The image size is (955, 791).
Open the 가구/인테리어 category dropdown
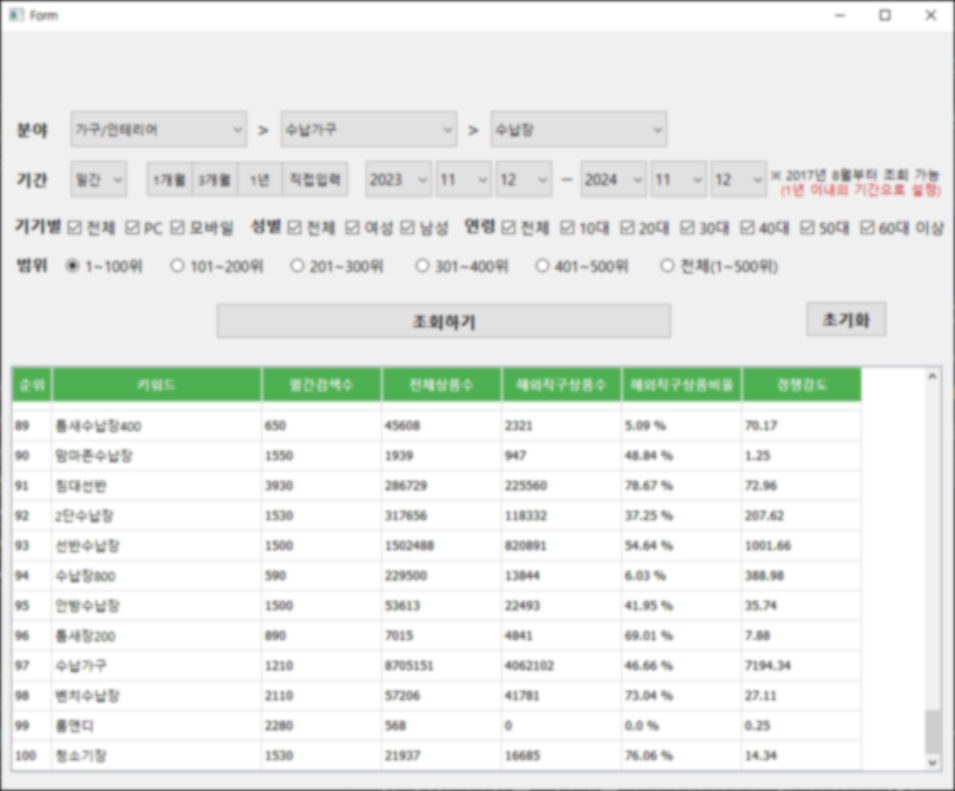[x=159, y=129]
